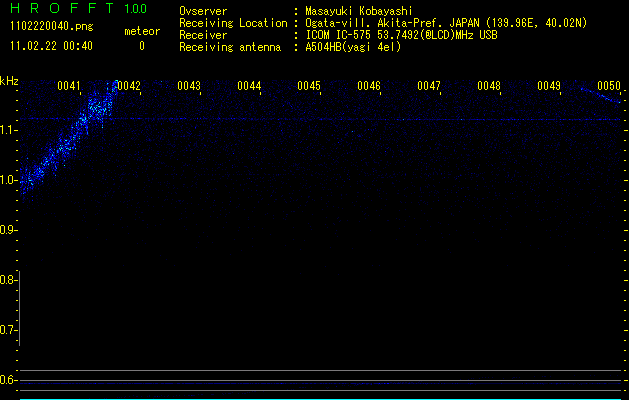The width and height of the screenshot is (629, 400).
Task: Click the 0.6 frequency axis label
Action: point(8,380)
